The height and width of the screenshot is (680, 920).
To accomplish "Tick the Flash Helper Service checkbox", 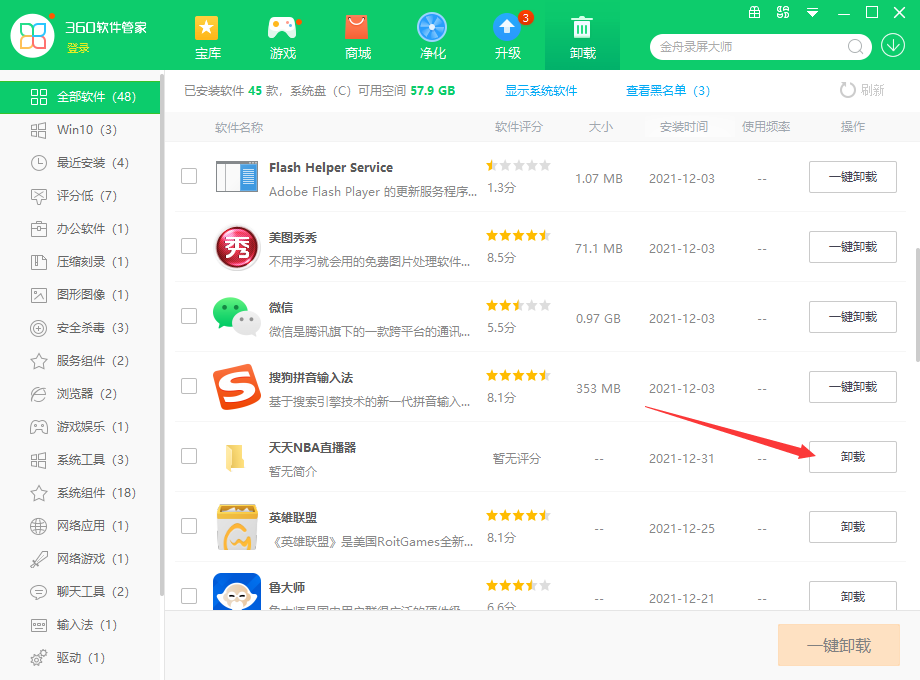I will (x=189, y=176).
